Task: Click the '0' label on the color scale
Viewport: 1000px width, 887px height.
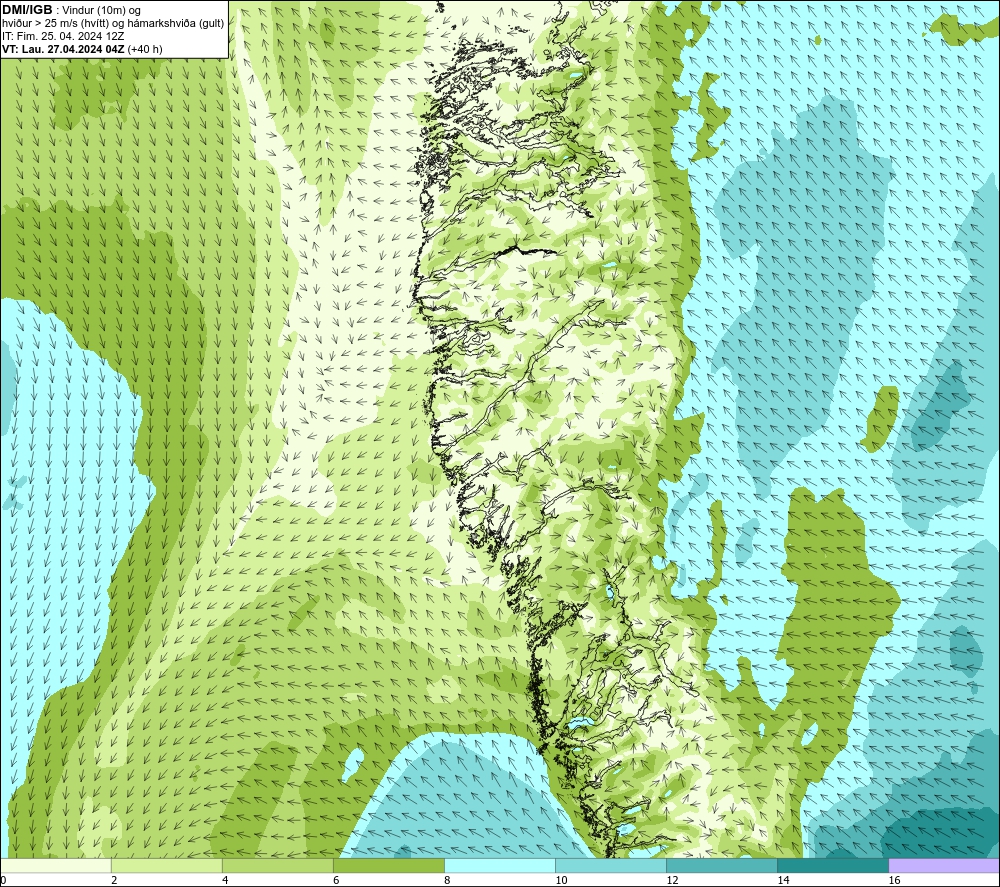Action: [x=3, y=881]
